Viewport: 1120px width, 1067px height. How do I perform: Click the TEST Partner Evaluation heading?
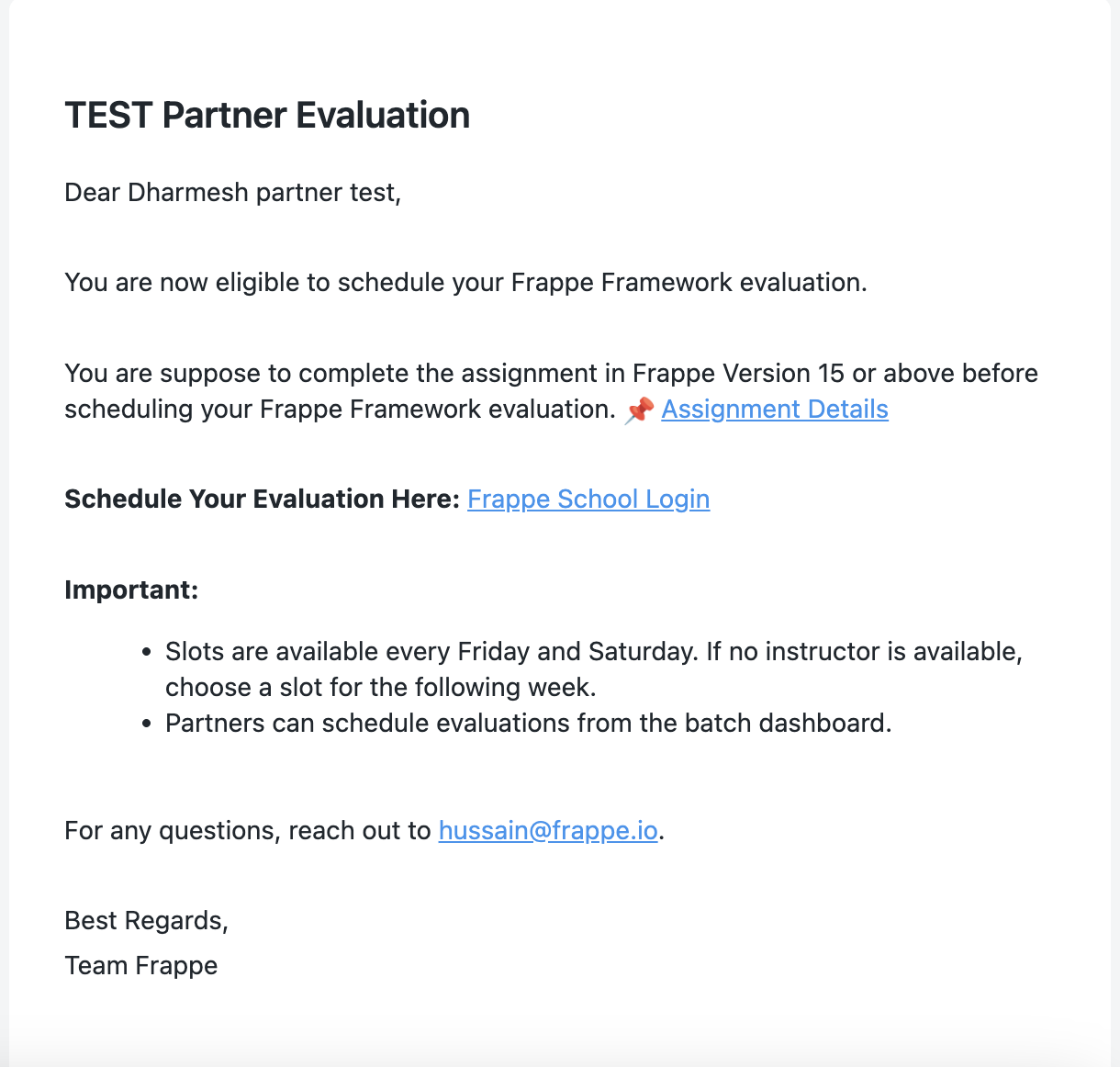tap(267, 116)
